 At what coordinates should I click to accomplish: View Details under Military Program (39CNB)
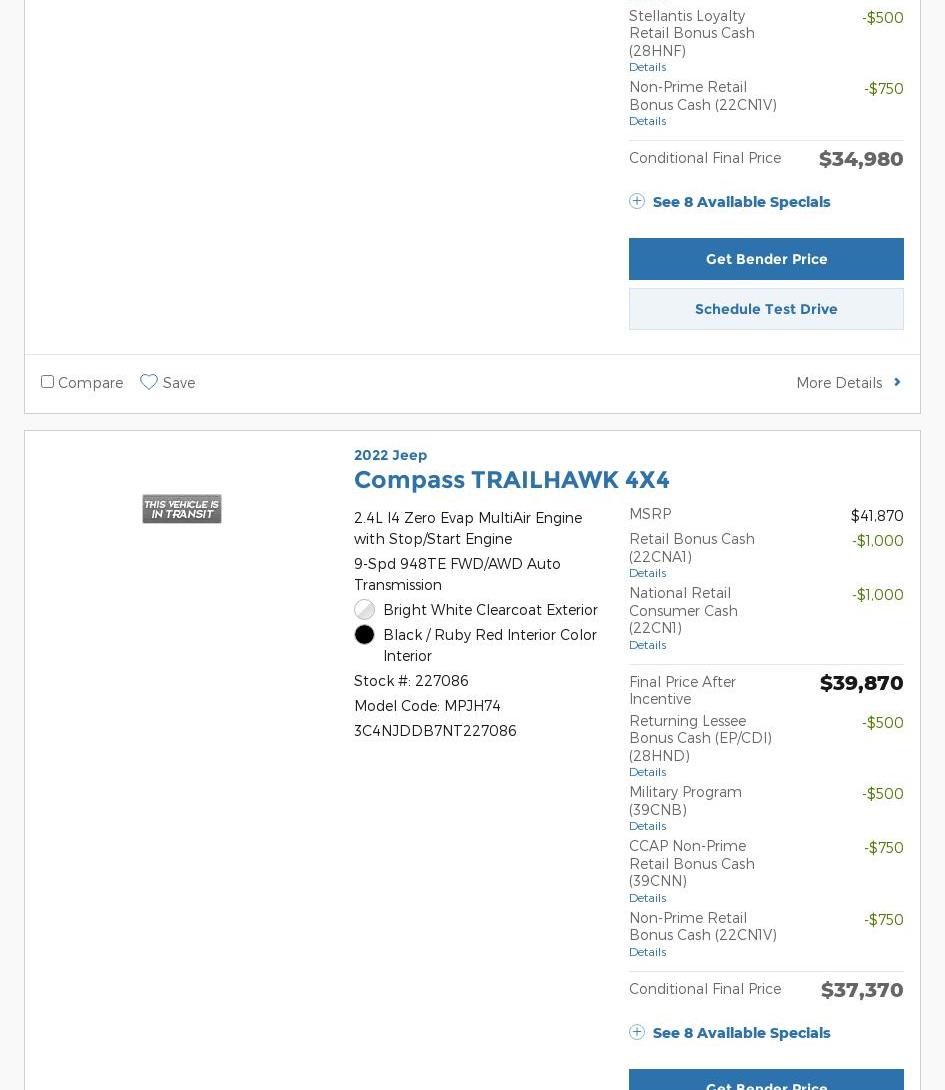647,826
